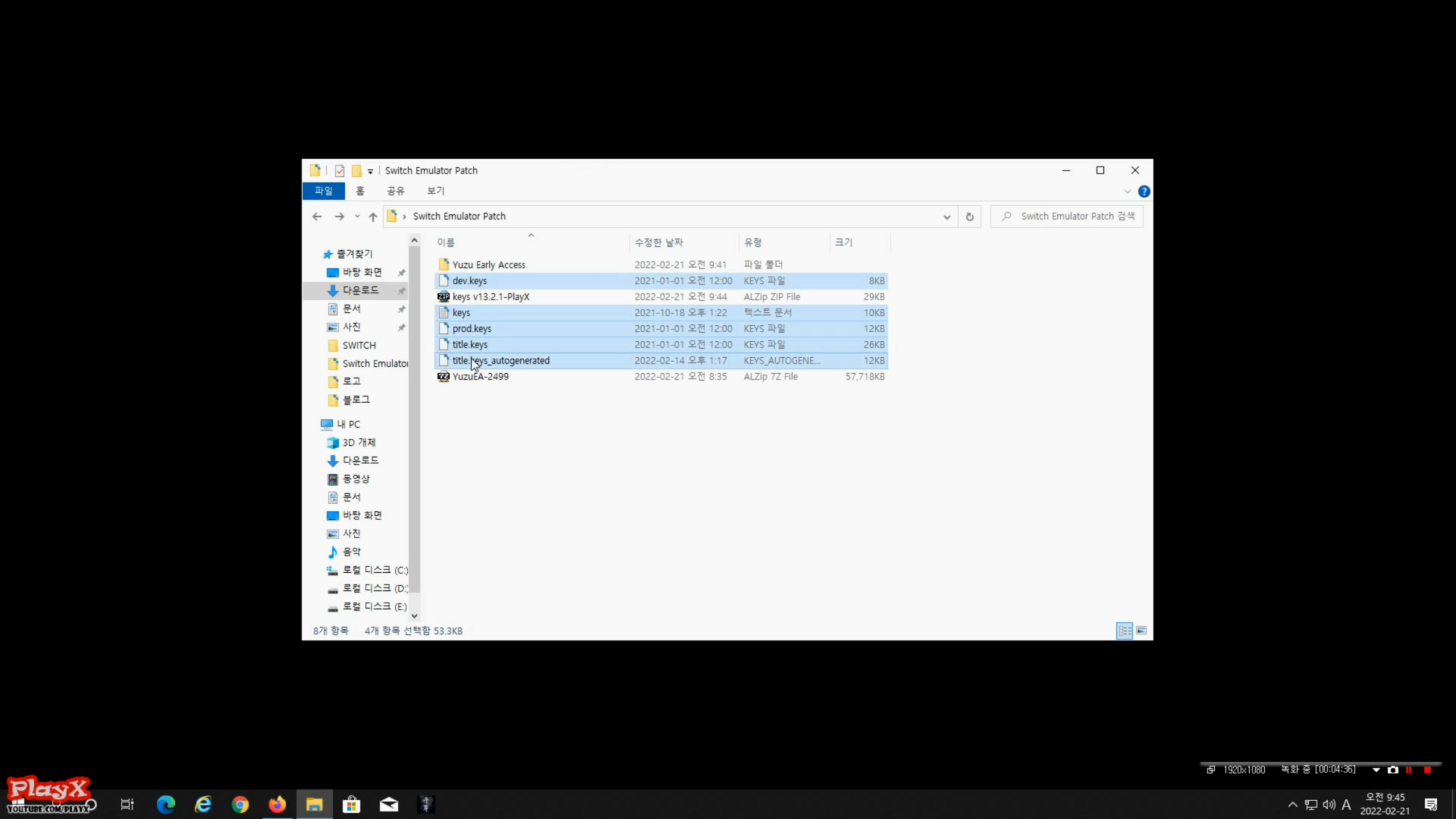
Task: Open customize quick access toolbar dropdown
Action: click(x=370, y=171)
